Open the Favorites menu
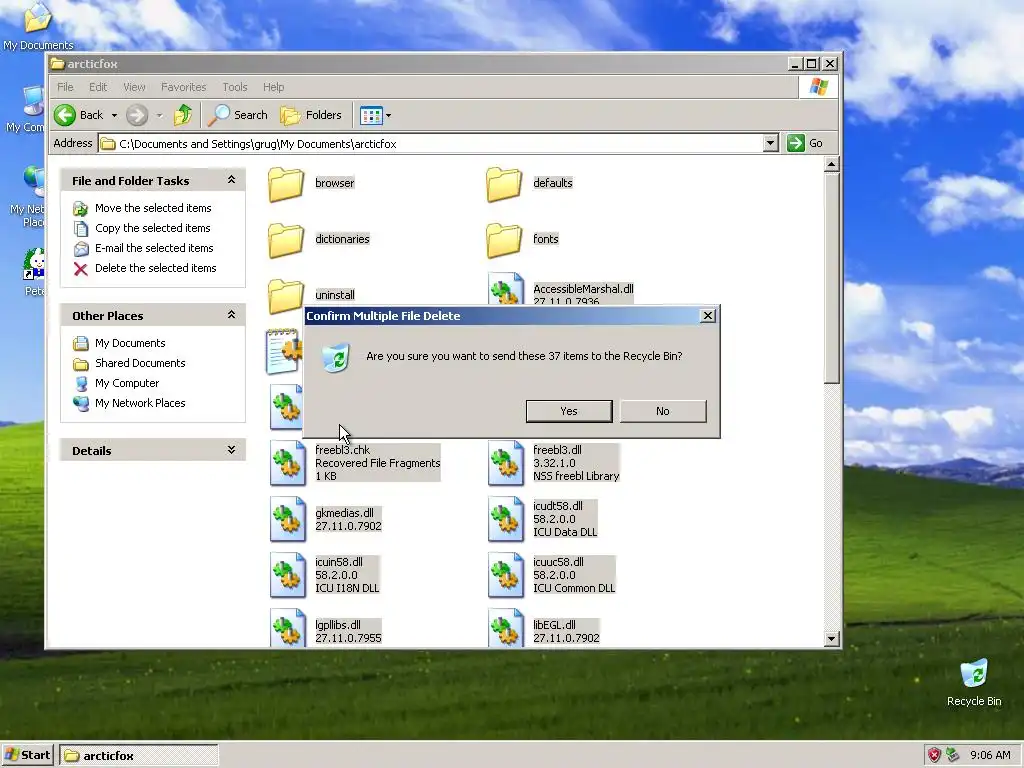 (x=184, y=87)
